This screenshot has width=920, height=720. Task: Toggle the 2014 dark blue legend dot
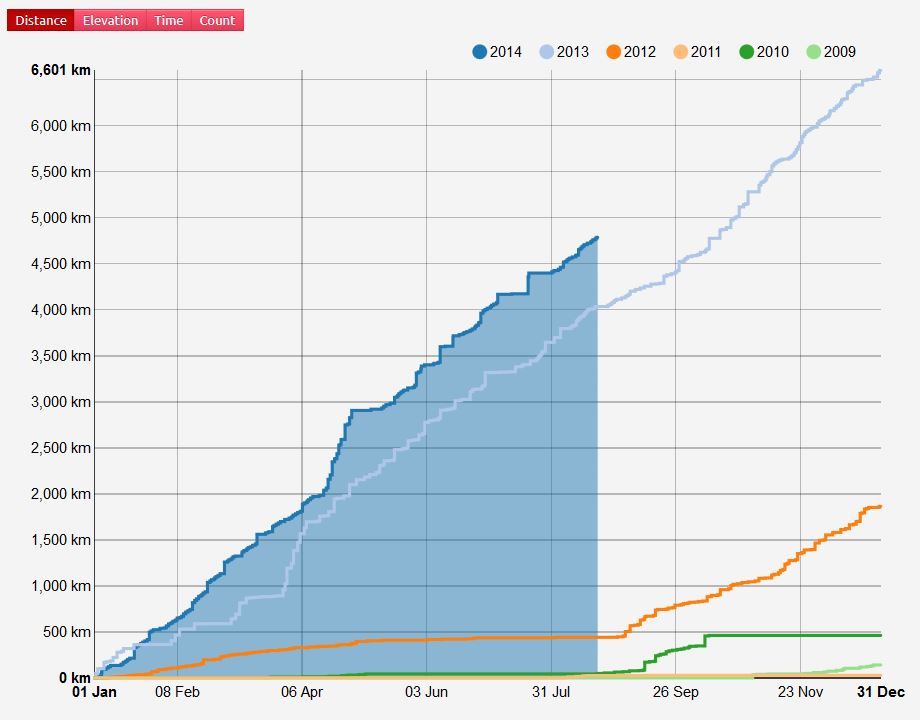coord(480,52)
